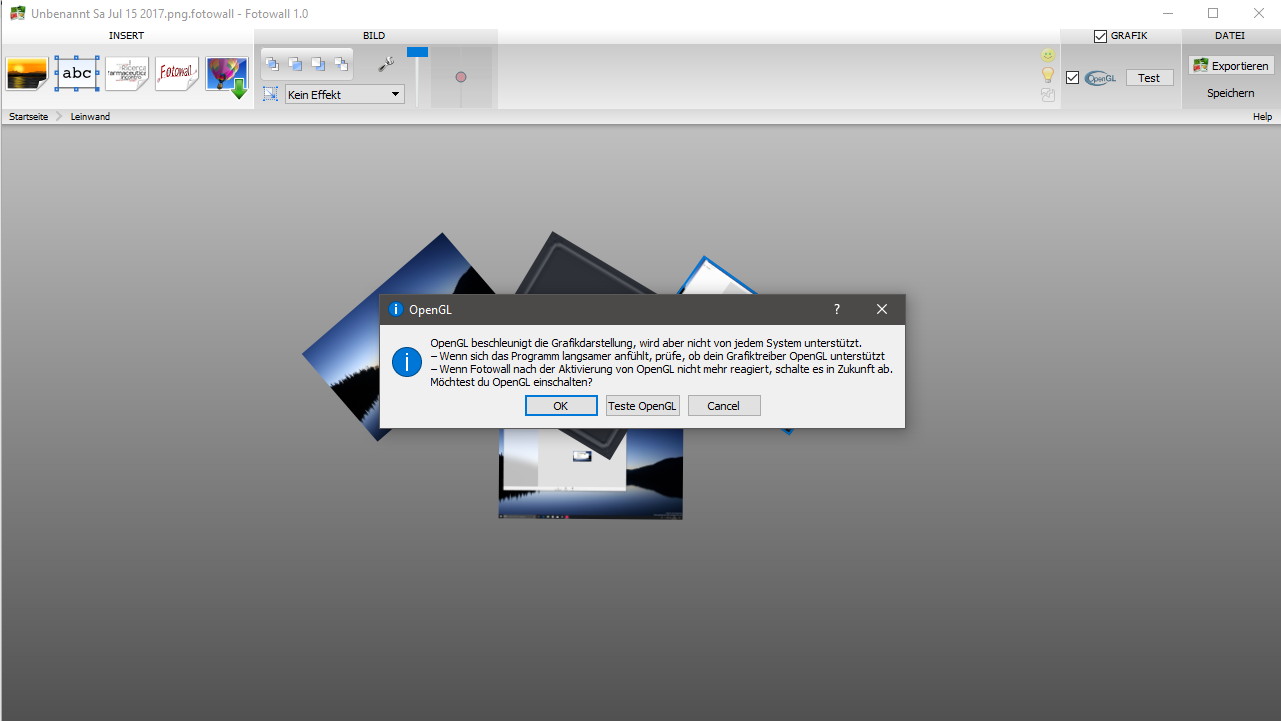1281x721 pixels.
Task: Insert a picture using the sunset icon
Action: coord(27,73)
